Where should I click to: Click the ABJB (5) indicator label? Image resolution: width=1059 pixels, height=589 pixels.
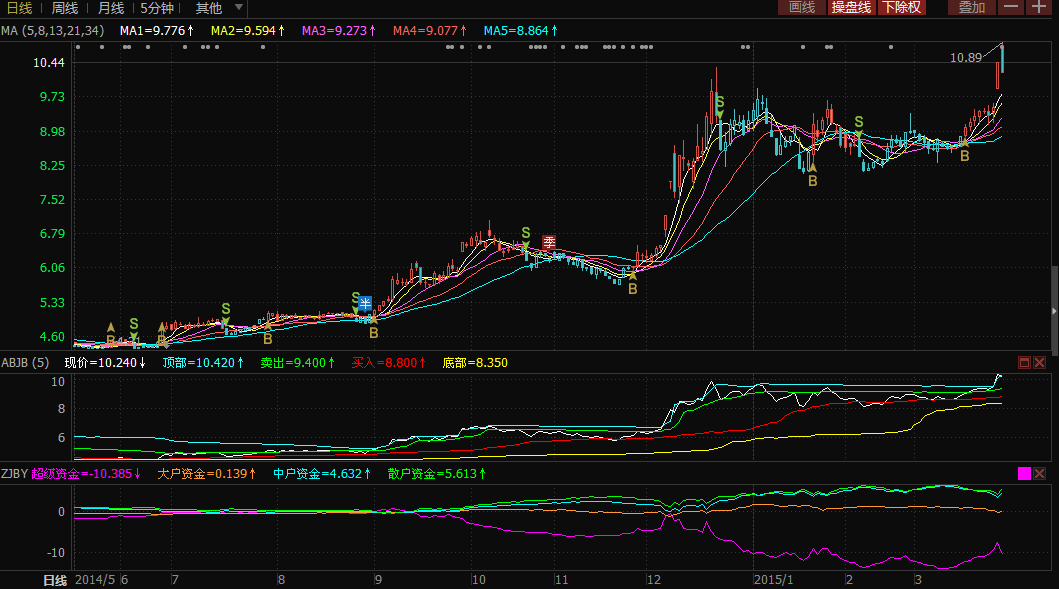coord(25,362)
